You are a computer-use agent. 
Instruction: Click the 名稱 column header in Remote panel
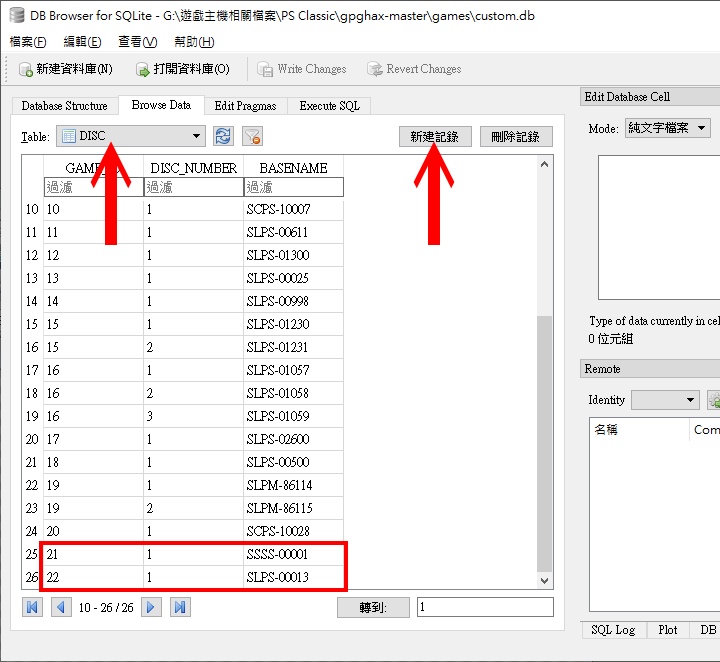tap(639, 430)
